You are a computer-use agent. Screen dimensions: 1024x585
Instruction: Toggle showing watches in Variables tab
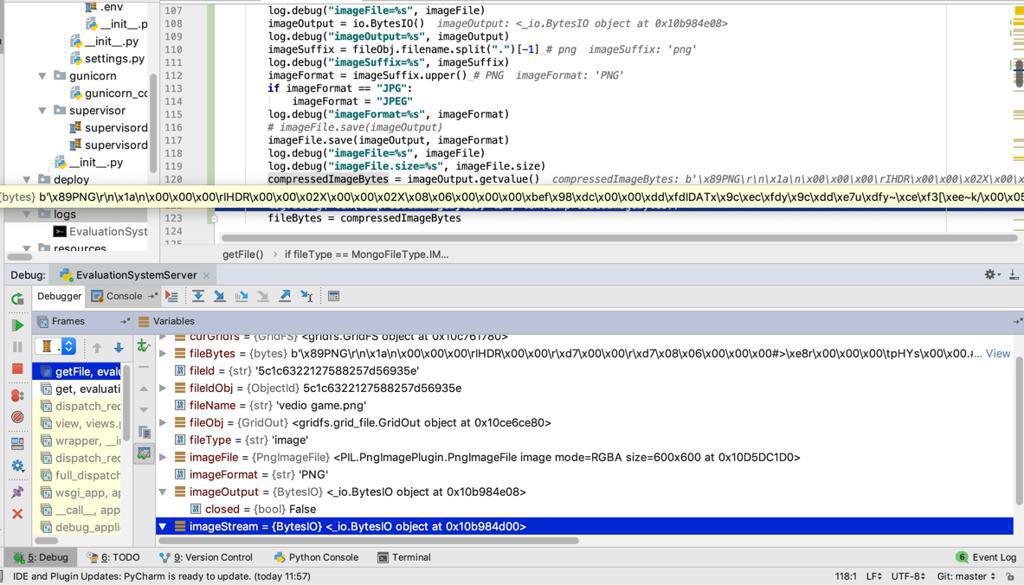click(144, 453)
